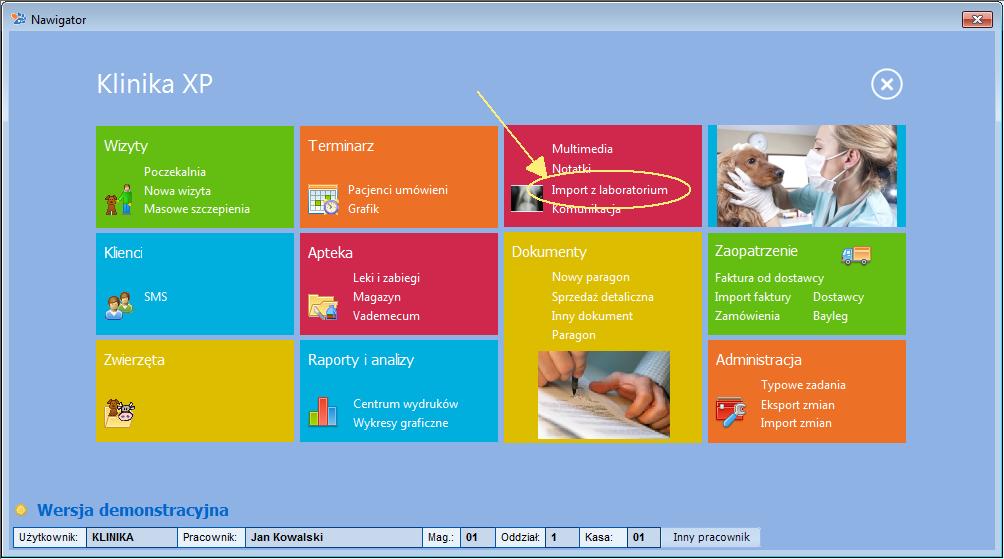Open Sprzedaż detaliczna

pos(603,297)
